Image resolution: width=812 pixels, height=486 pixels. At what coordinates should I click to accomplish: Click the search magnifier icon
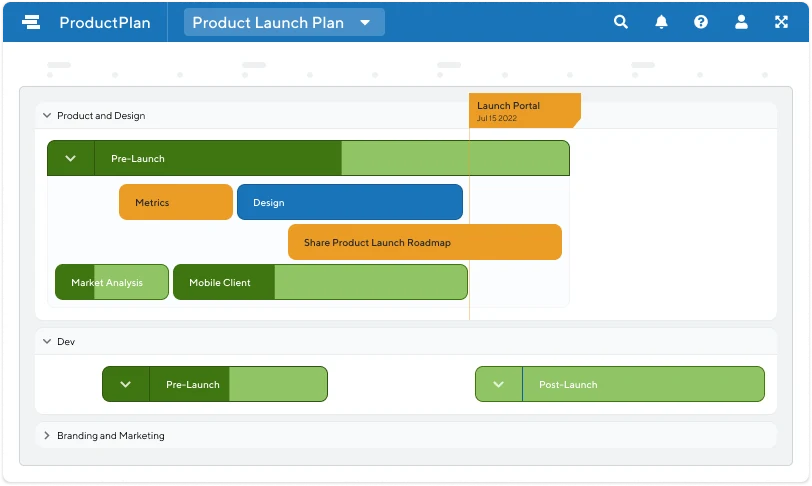coord(620,22)
